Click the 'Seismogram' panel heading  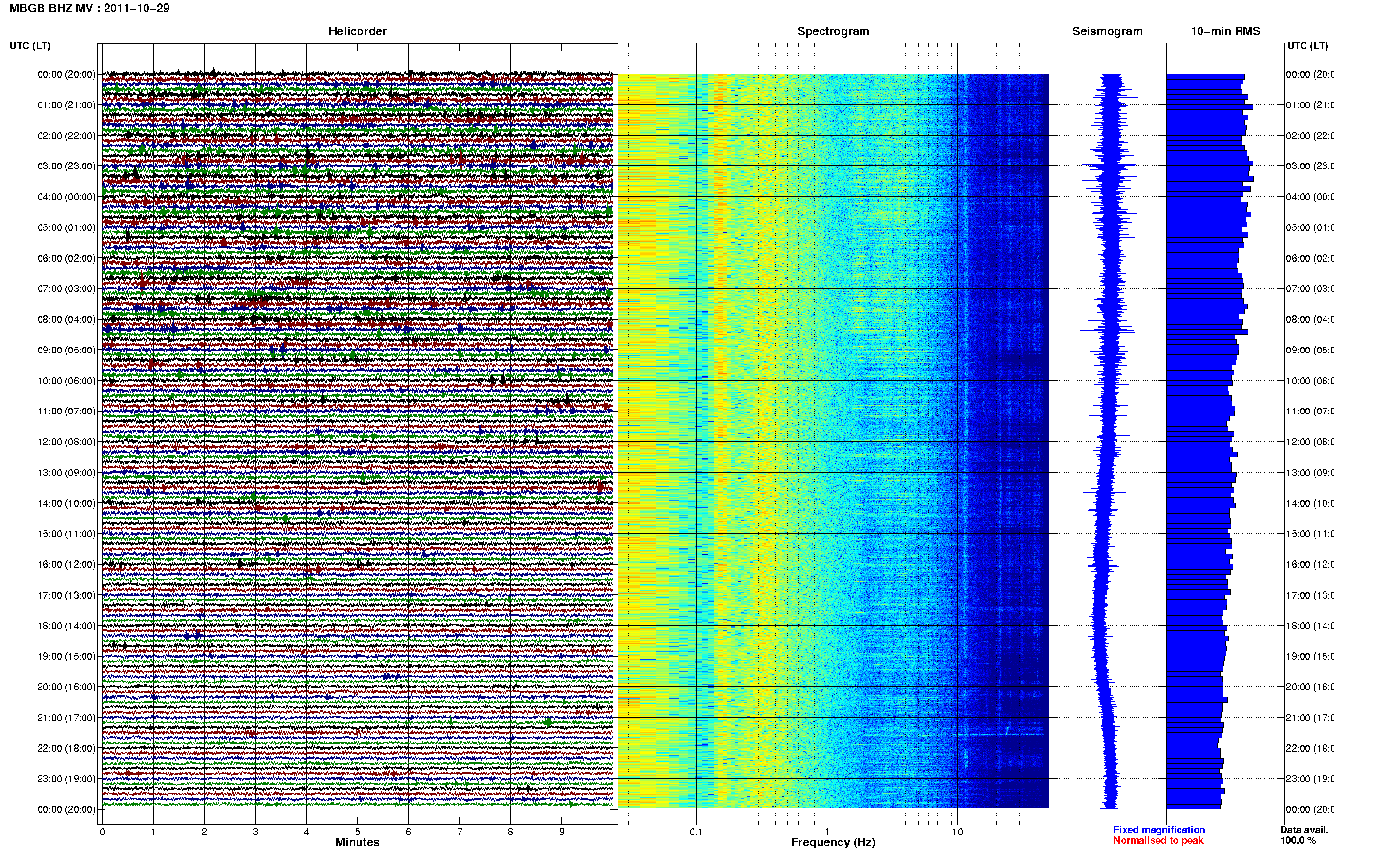(x=1107, y=31)
